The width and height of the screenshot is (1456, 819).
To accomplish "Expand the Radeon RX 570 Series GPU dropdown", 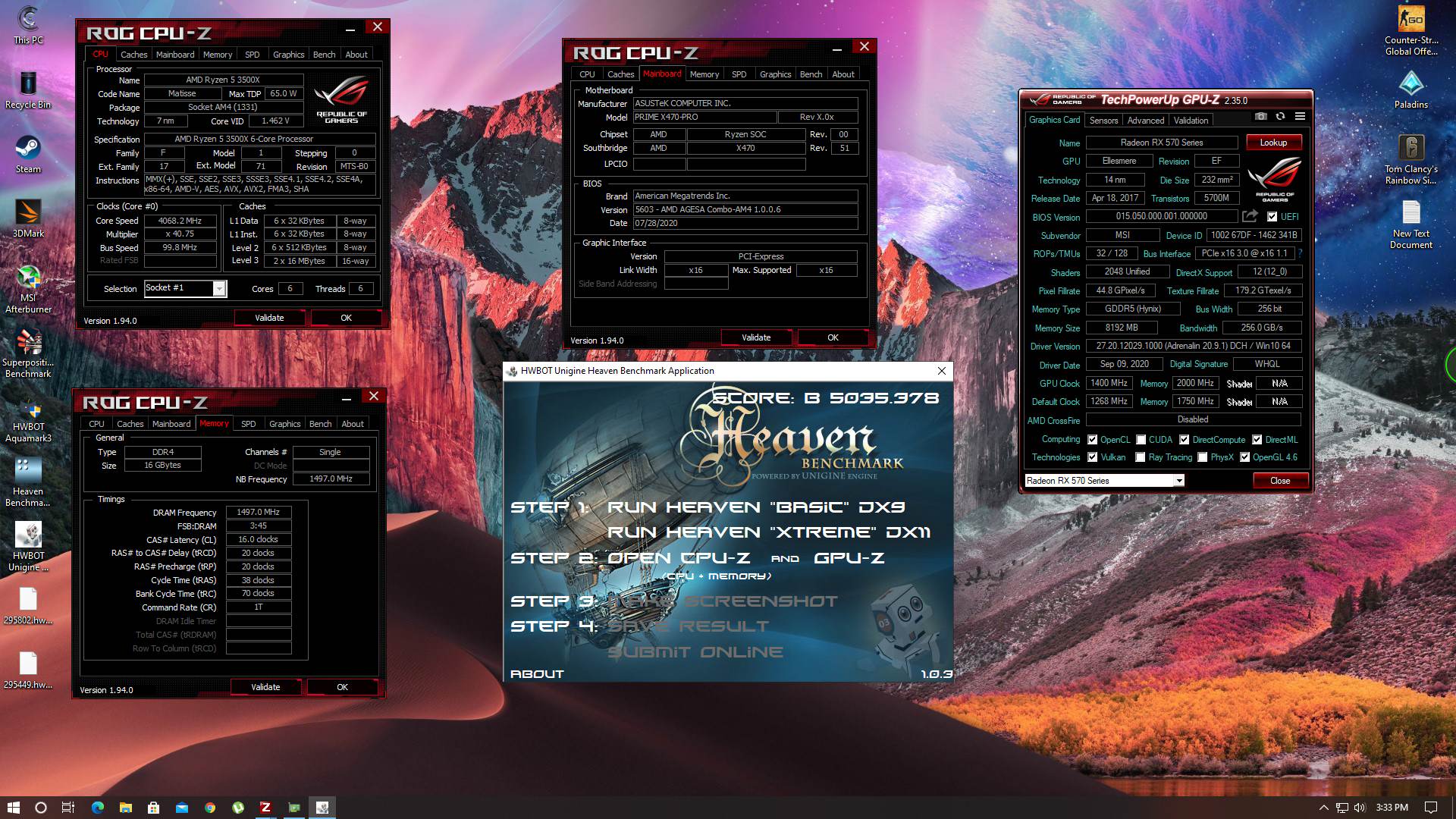I will tap(1178, 481).
